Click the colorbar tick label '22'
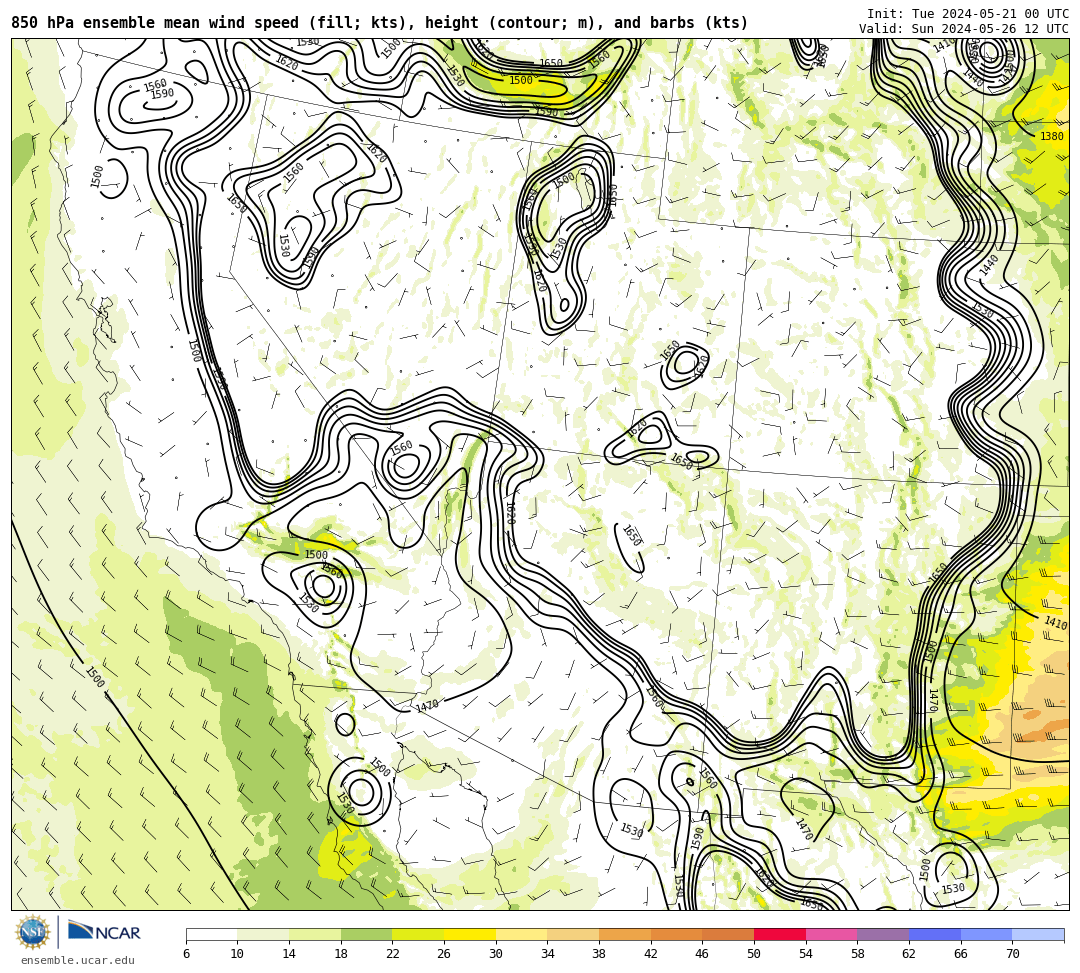This screenshot has width=1080, height=973. [393, 954]
